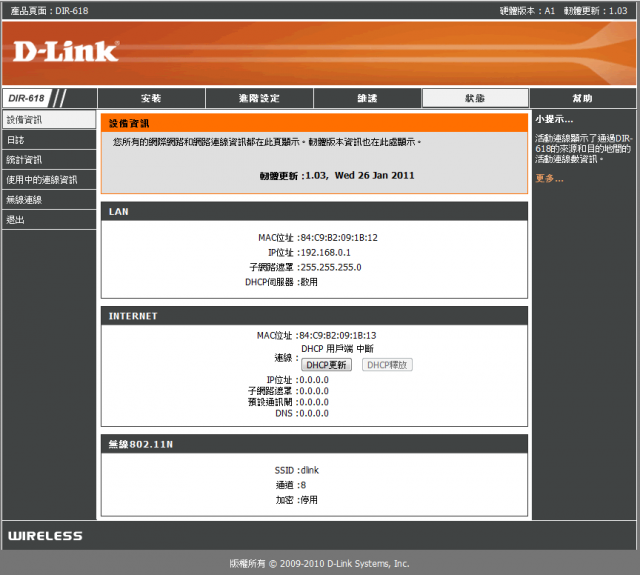640x575 pixels.
Task: Follow the 更多... link in tips
Action: point(549,178)
